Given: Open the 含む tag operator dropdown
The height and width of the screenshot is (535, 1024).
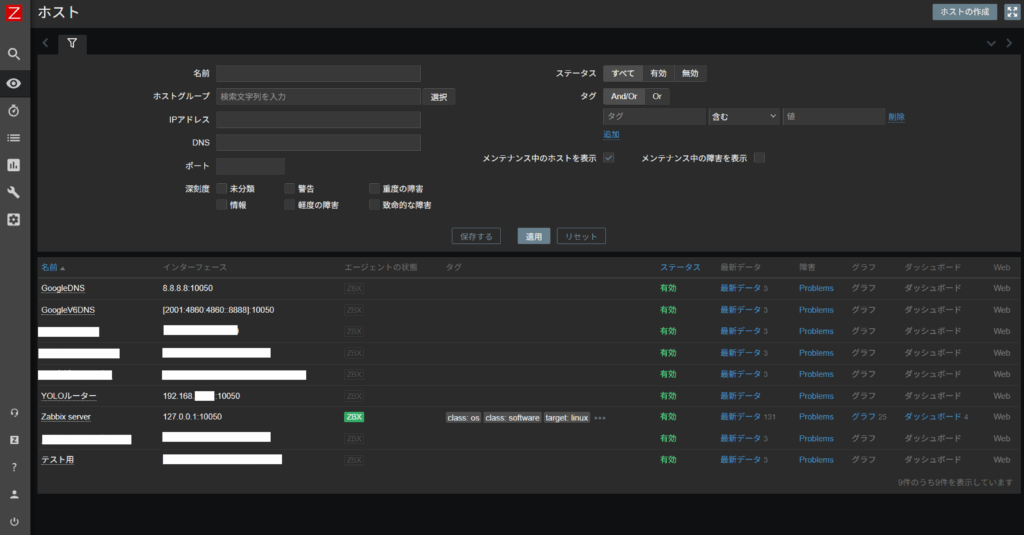Looking at the screenshot, I should 743,117.
